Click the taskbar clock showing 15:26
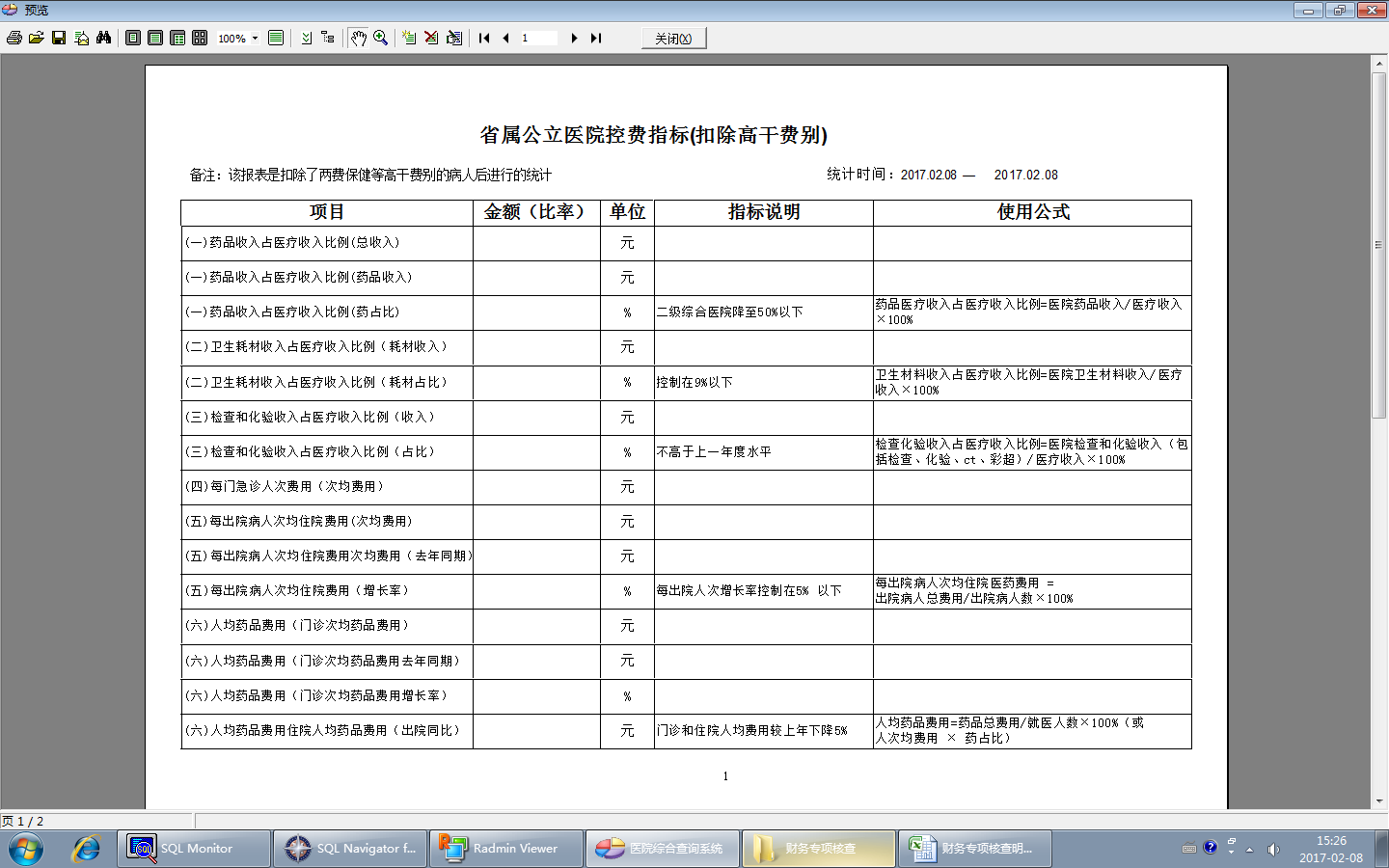The image size is (1389, 868). tap(1331, 849)
